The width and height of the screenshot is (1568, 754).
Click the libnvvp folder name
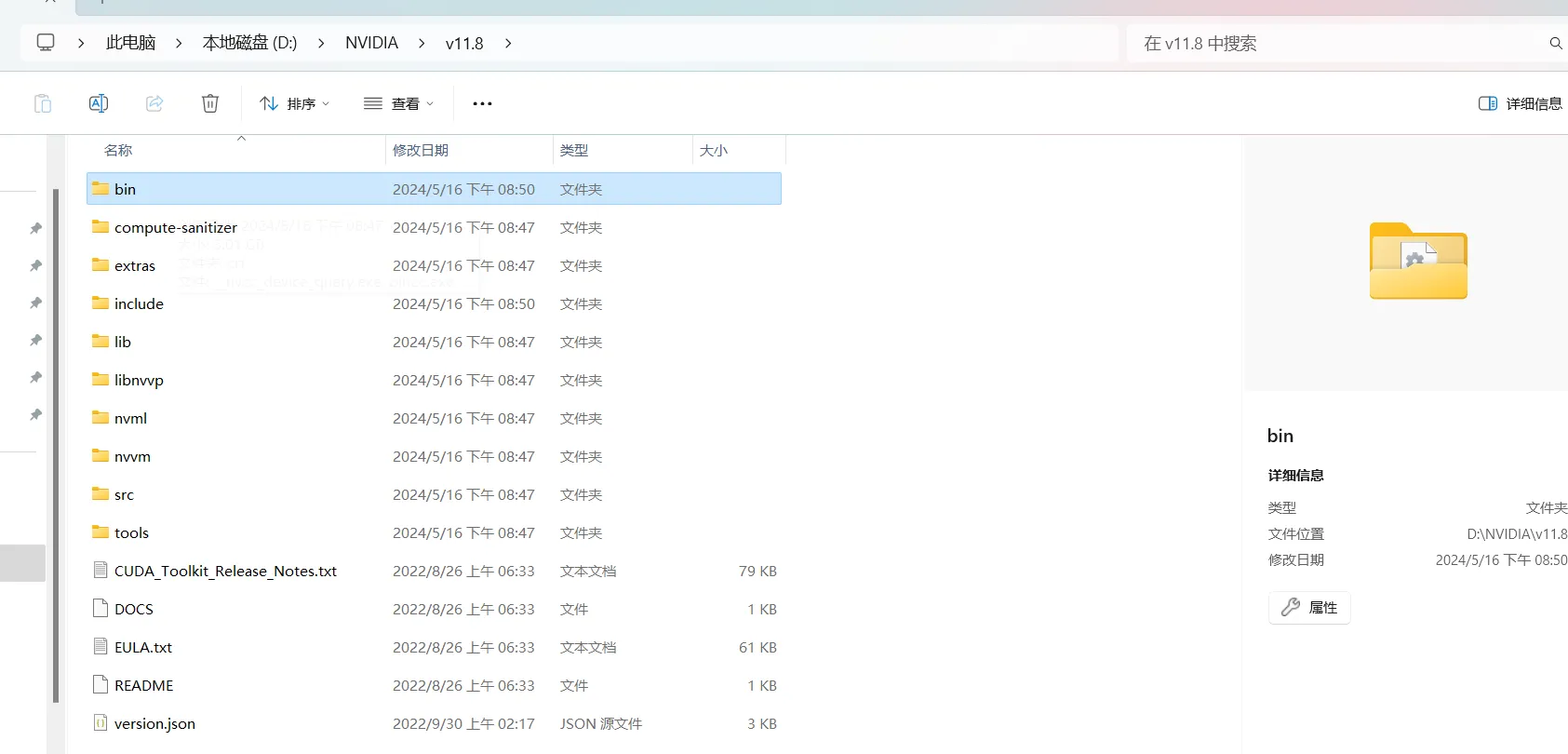tap(139, 380)
